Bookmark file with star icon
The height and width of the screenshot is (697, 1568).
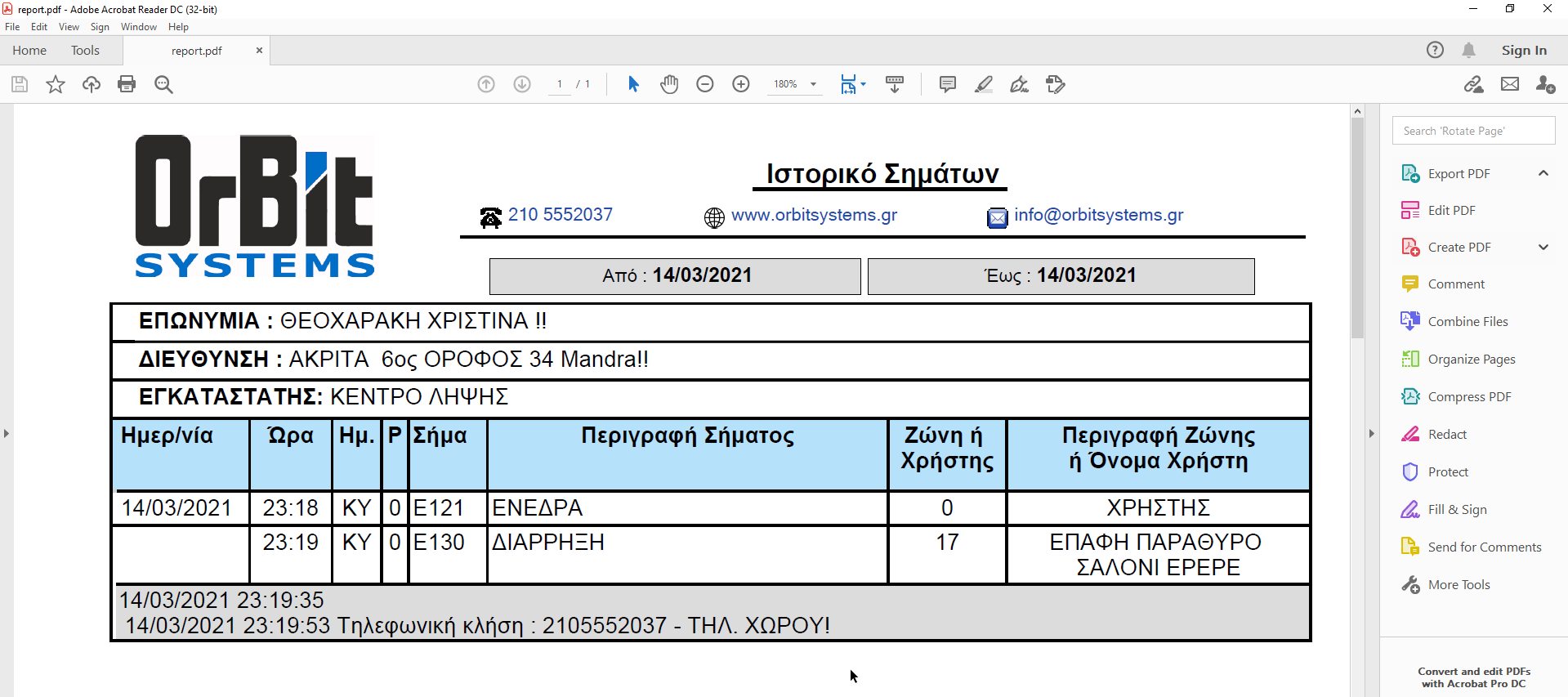pyautogui.click(x=56, y=84)
